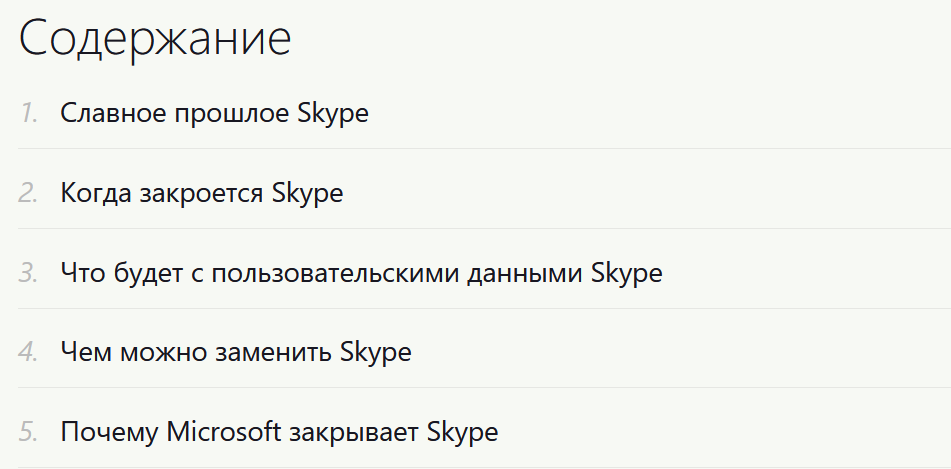Click the word 'Славное' in first item
This screenshot has height=469, width=951.
113,113
